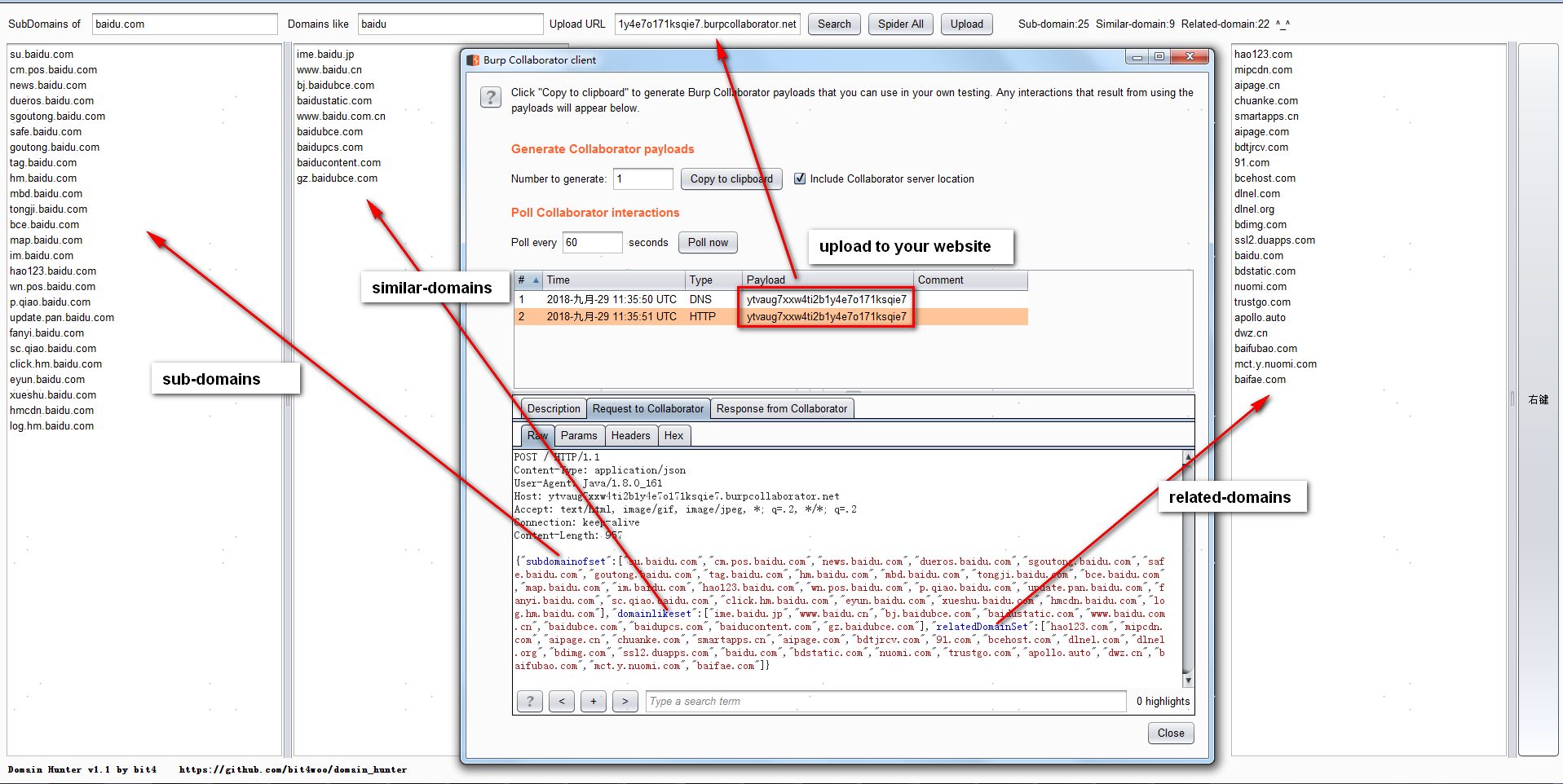This screenshot has width=1563, height=784.
Task: Select gz.baidubce.com in similar-domains list
Action: (338, 178)
